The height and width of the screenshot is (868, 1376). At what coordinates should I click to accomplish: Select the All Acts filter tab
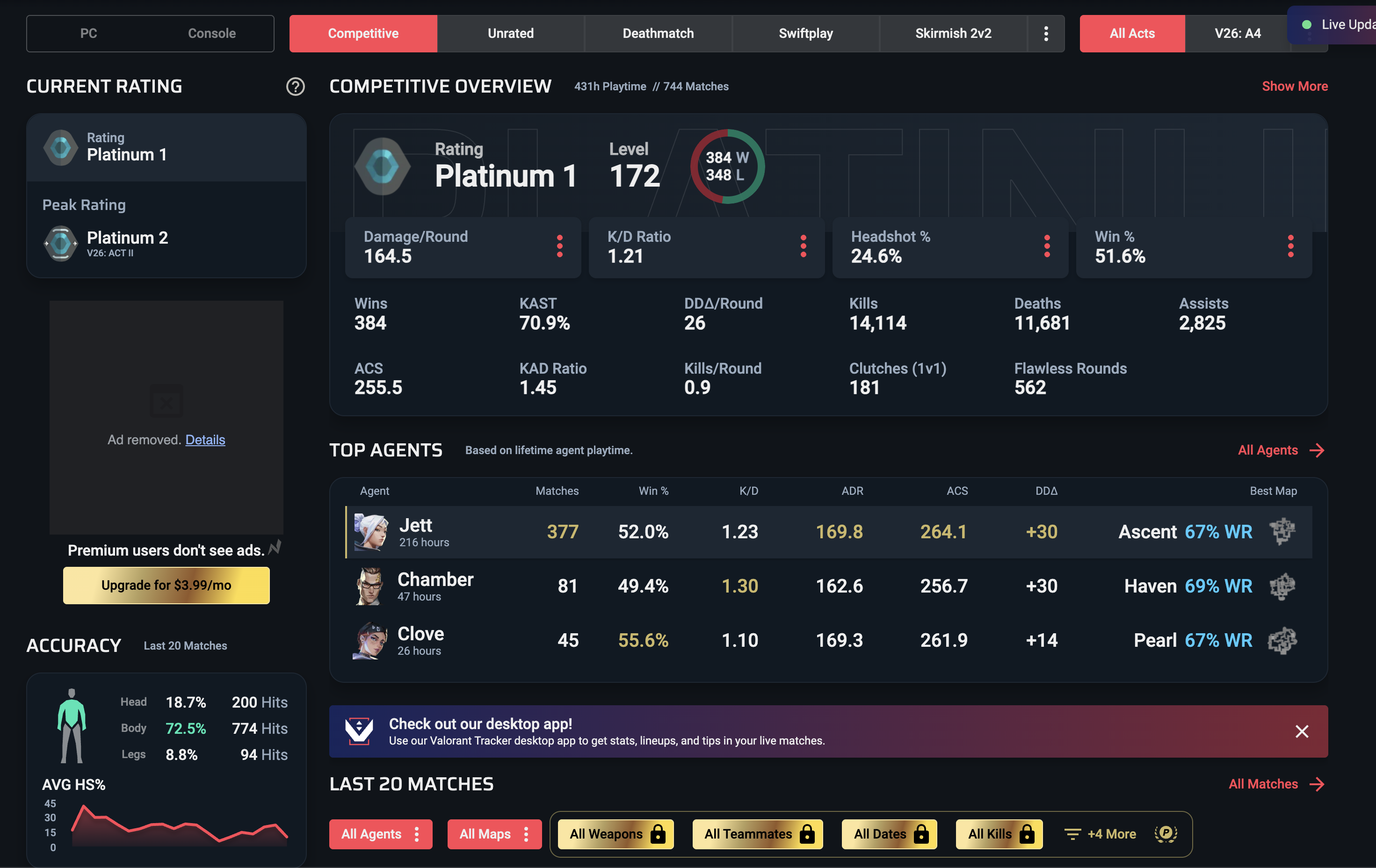(1132, 34)
